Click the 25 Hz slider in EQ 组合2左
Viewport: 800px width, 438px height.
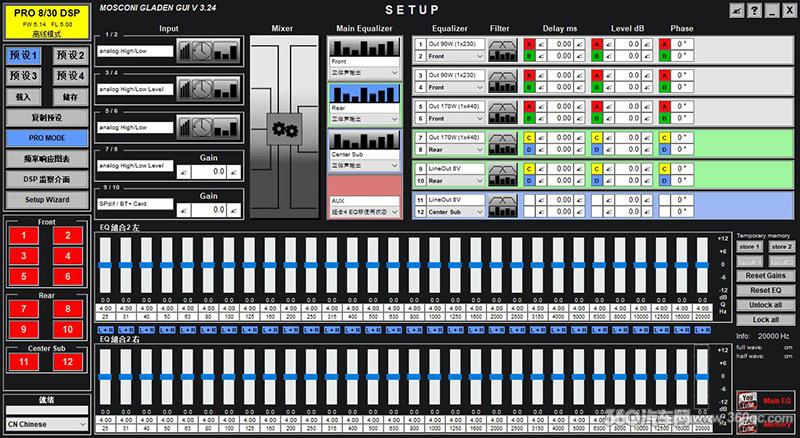[x=105, y=265]
